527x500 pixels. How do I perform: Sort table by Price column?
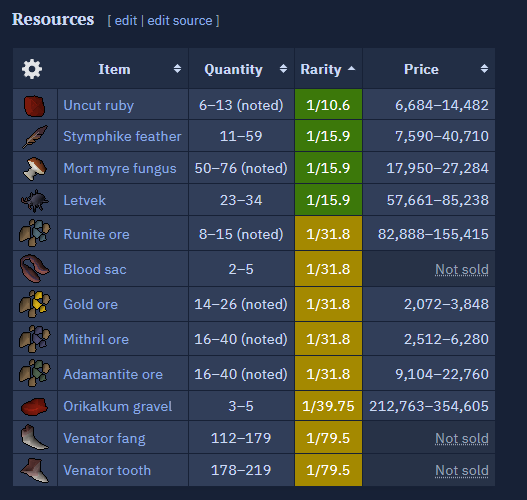484,69
